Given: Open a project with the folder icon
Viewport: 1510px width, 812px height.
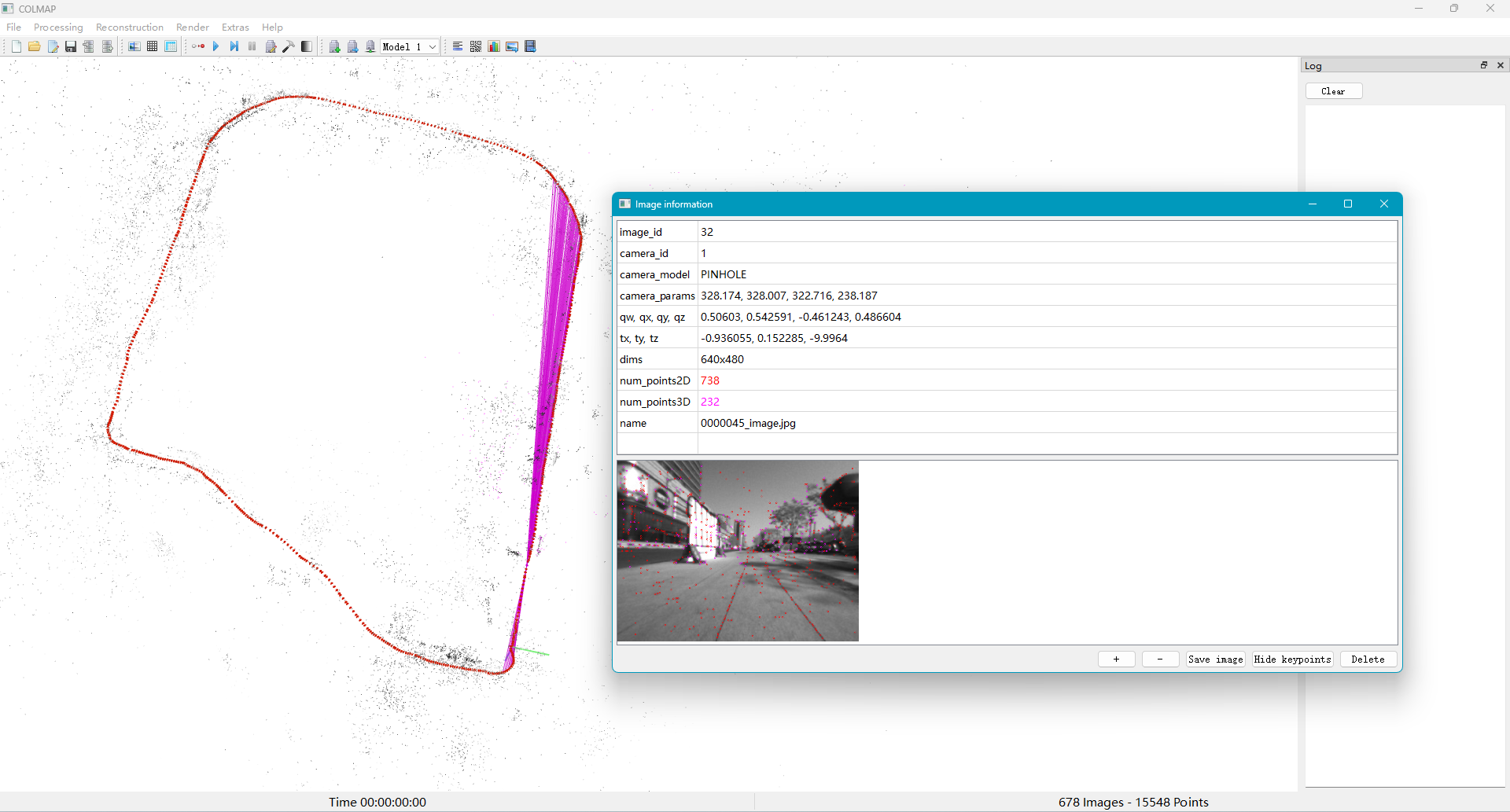Looking at the screenshot, I should click(x=34, y=46).
